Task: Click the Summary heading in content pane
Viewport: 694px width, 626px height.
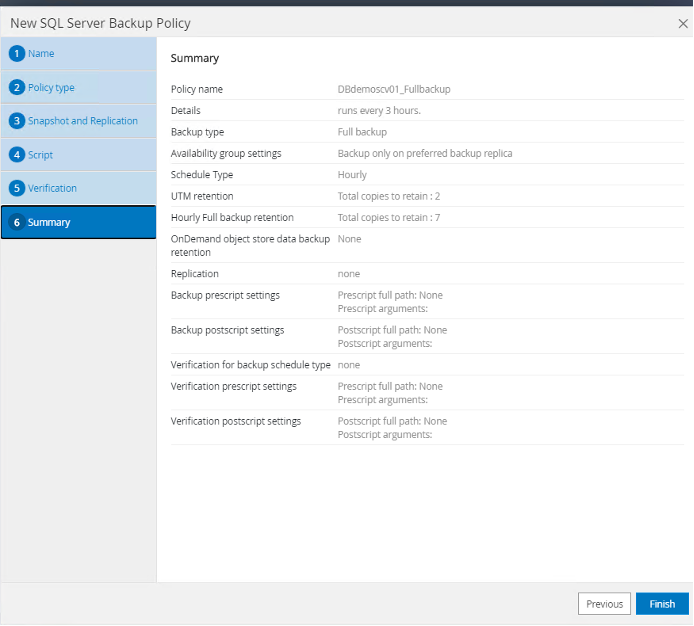Action: [195, 58]
